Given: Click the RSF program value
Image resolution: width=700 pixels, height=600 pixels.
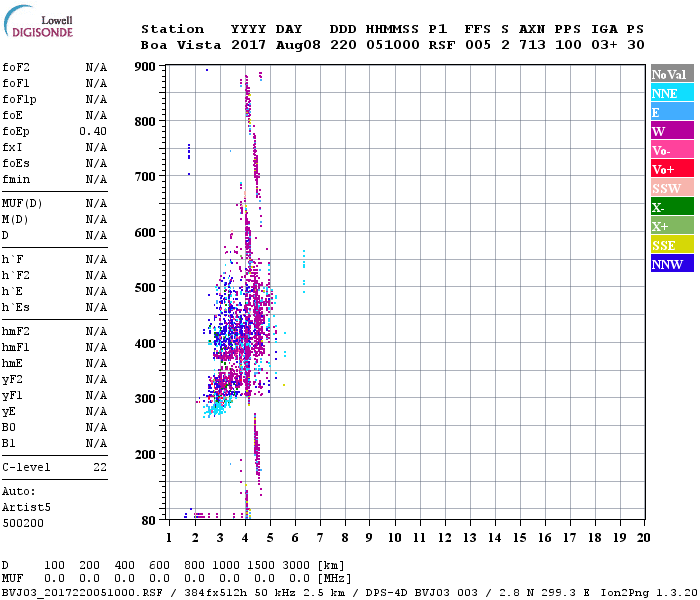Looking at the screenshot, I should pyautogui.click(x=442, y=45).
